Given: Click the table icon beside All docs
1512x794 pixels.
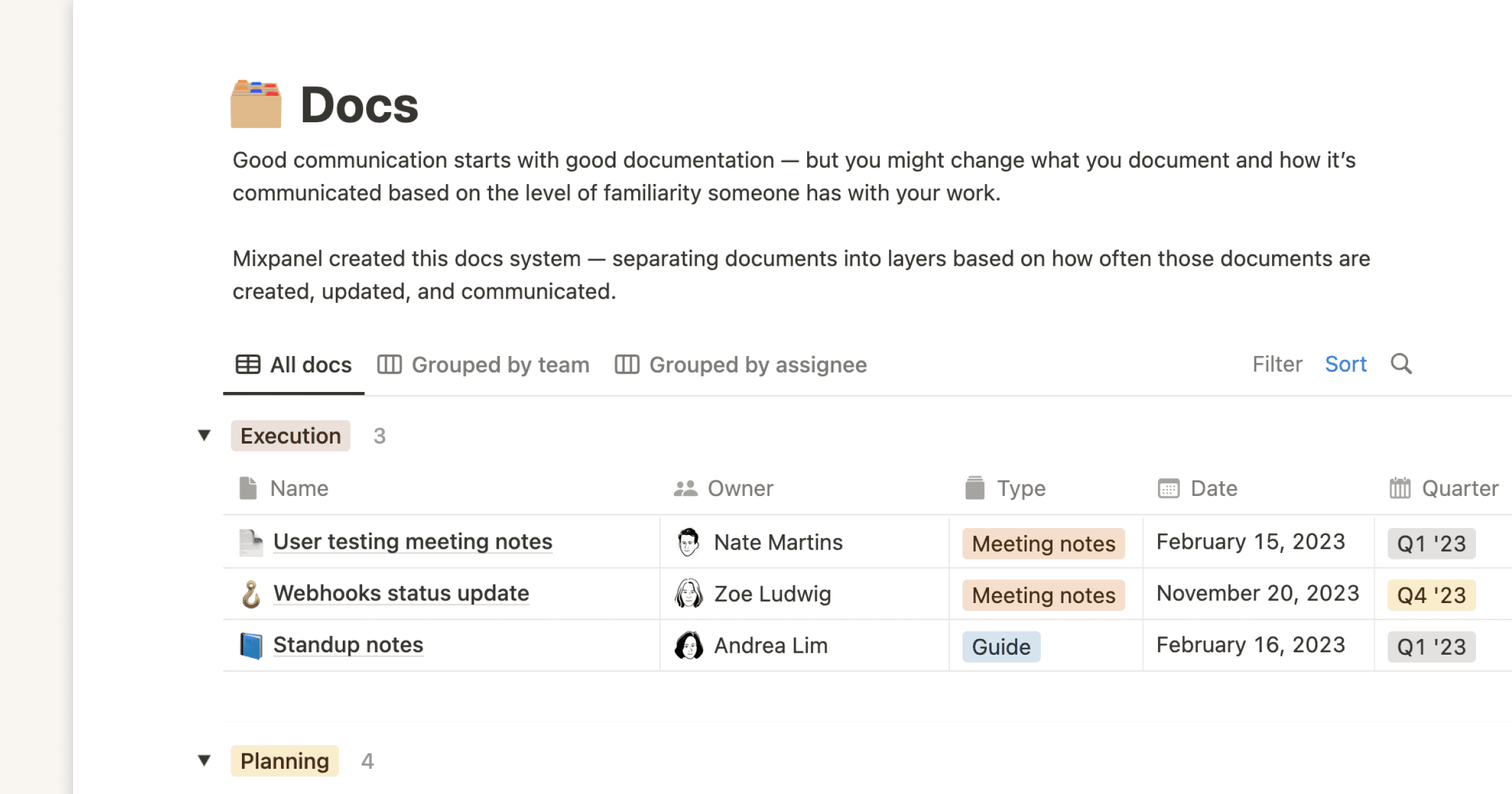Looking at the screenshot, I should (247, 364).
